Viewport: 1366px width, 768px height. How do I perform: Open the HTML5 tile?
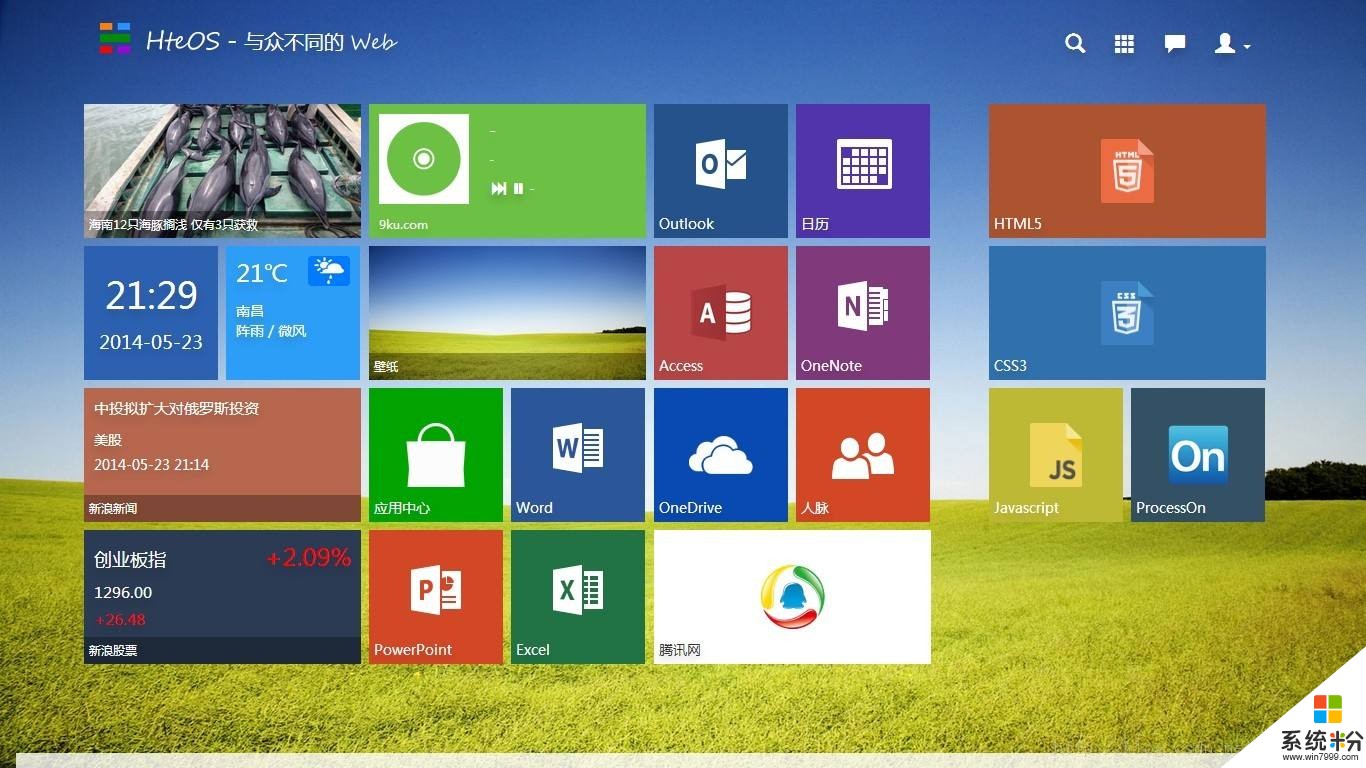[1126, 170]
